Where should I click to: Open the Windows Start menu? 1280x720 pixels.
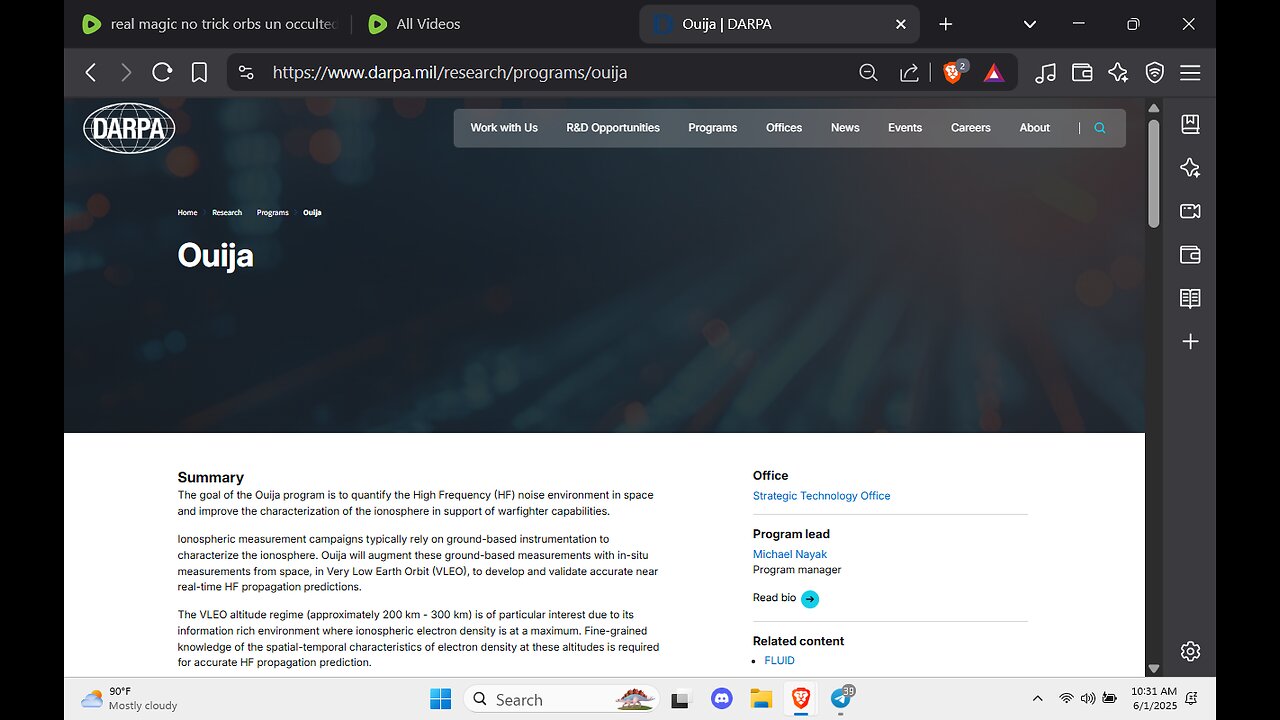[x=440, y=700]
